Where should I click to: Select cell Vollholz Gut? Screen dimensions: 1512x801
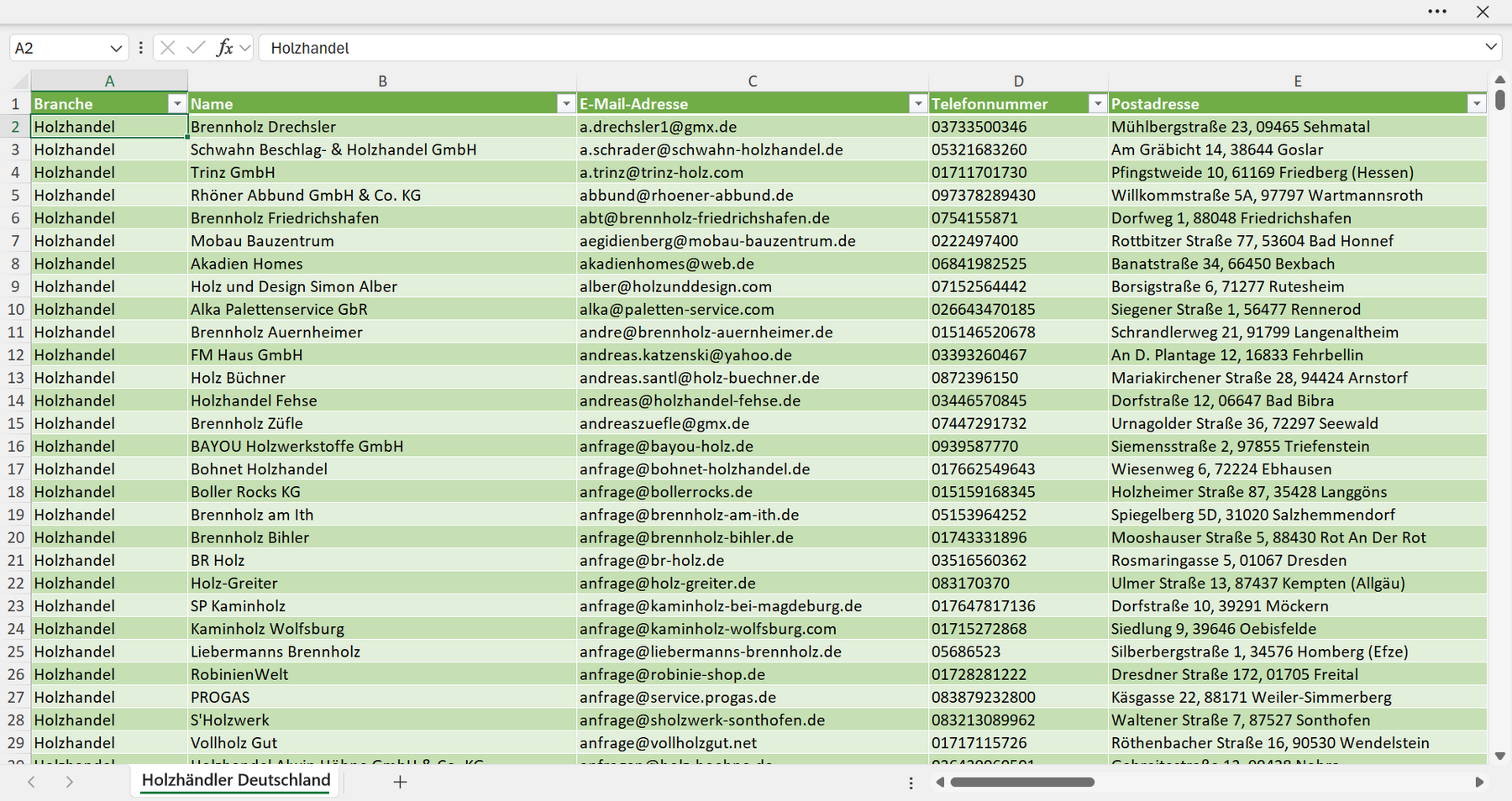(382, 742)
